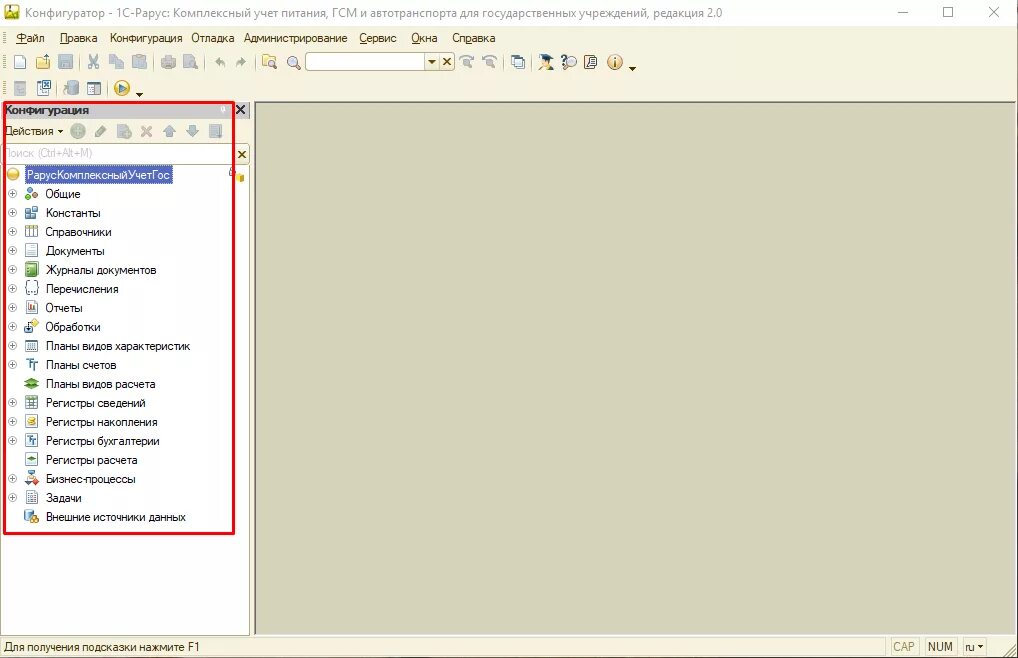Click the Move up arrow icon
The width and height of the screenshot is (1018, 658).
(169, 132)
